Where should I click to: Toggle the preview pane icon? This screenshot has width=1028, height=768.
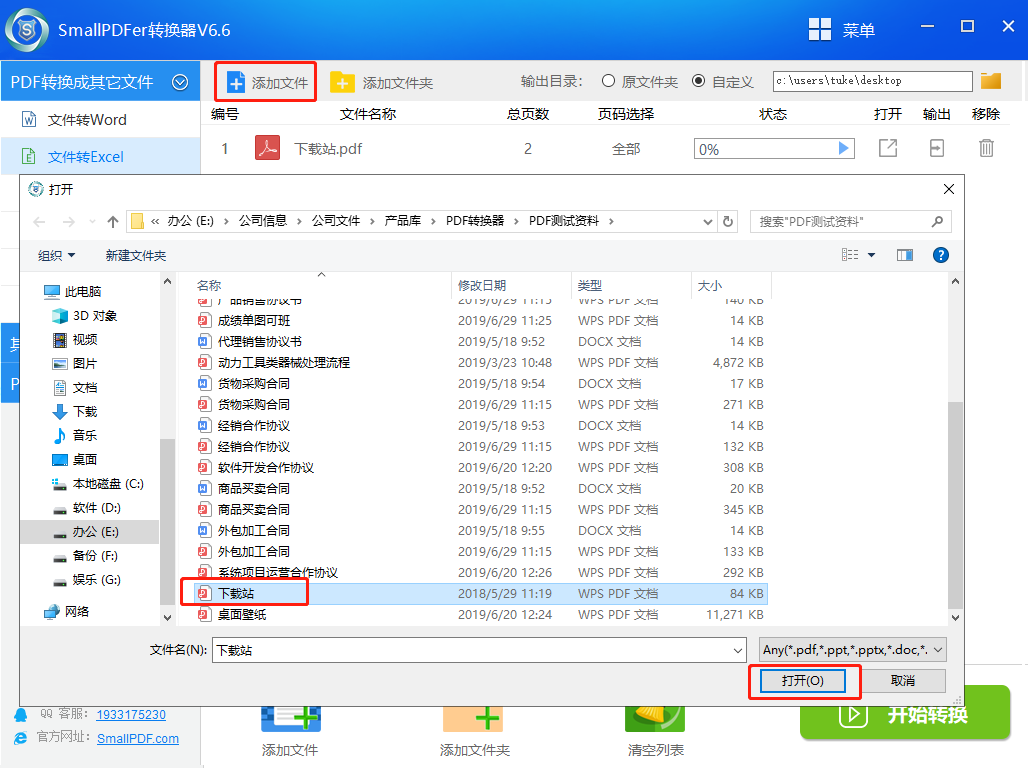click(905, 255)
